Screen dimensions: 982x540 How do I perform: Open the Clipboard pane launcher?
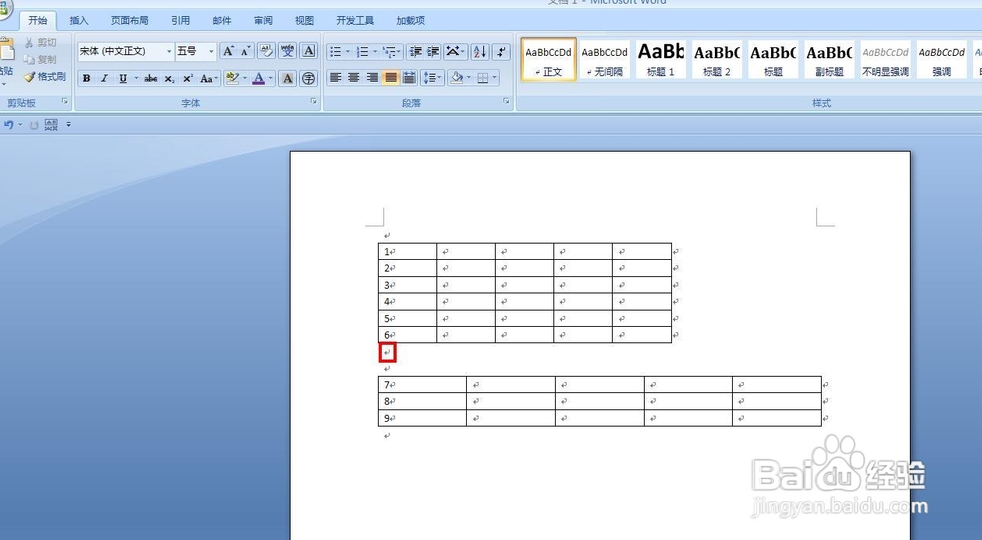click(x=65, y=101)
